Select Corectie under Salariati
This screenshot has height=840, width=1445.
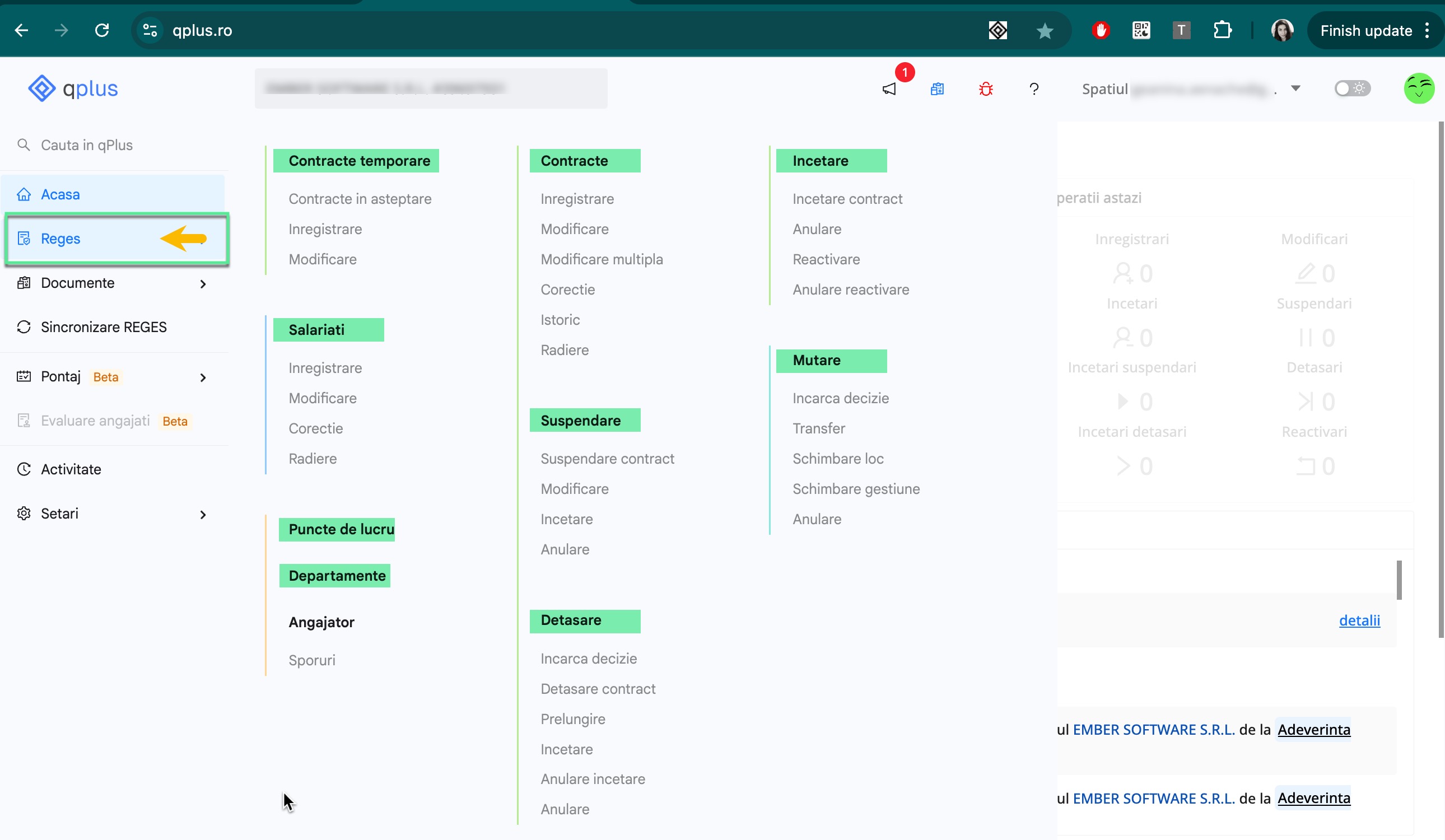[316, 428]
